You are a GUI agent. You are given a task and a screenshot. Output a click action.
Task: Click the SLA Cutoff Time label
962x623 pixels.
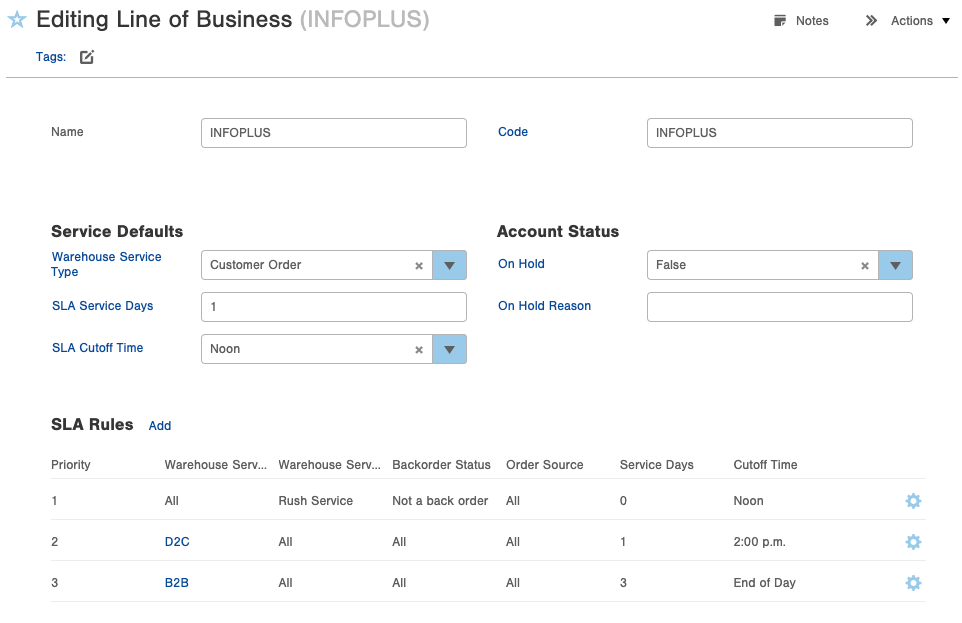98,347
